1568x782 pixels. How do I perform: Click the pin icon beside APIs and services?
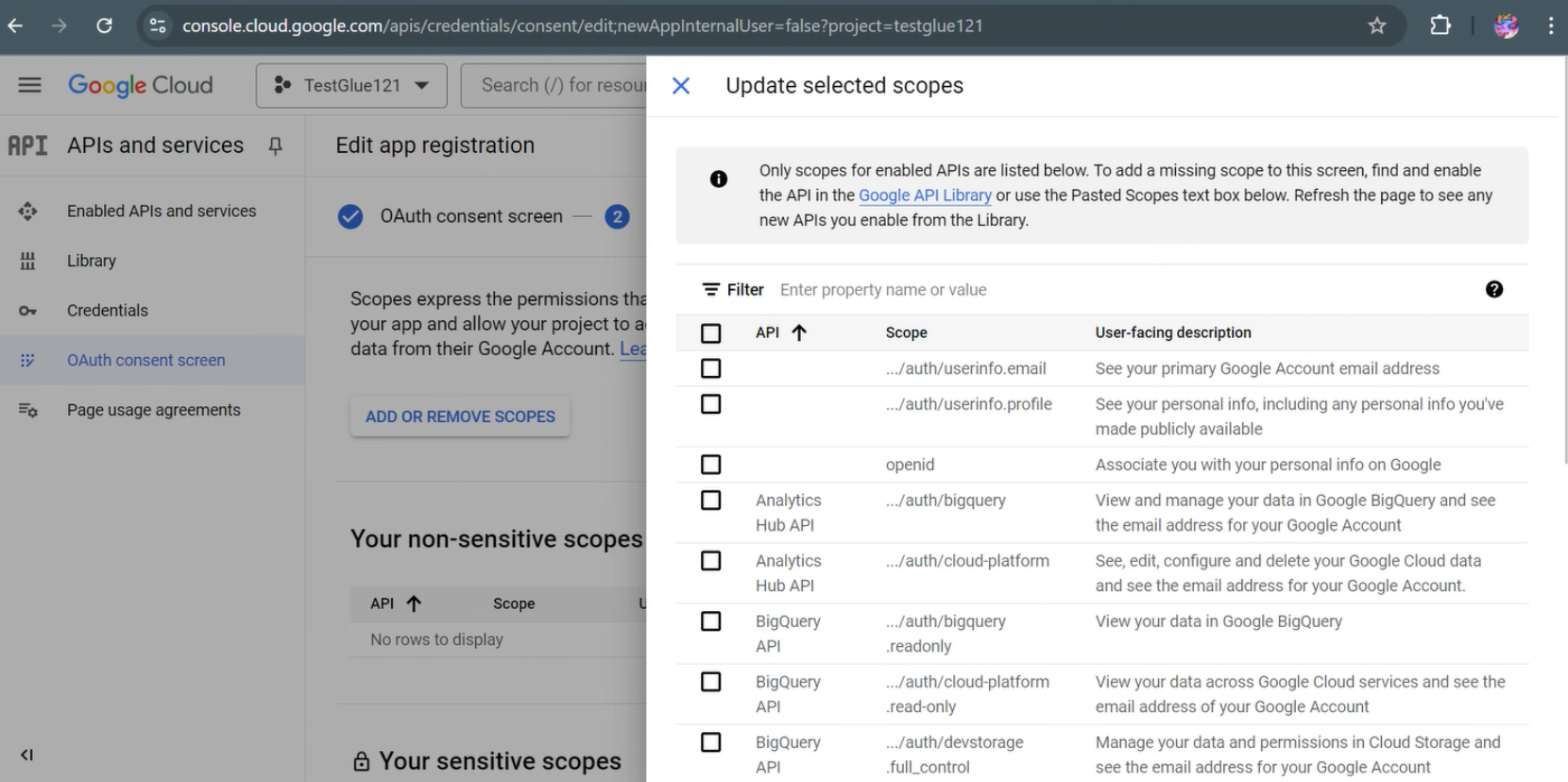275,145
